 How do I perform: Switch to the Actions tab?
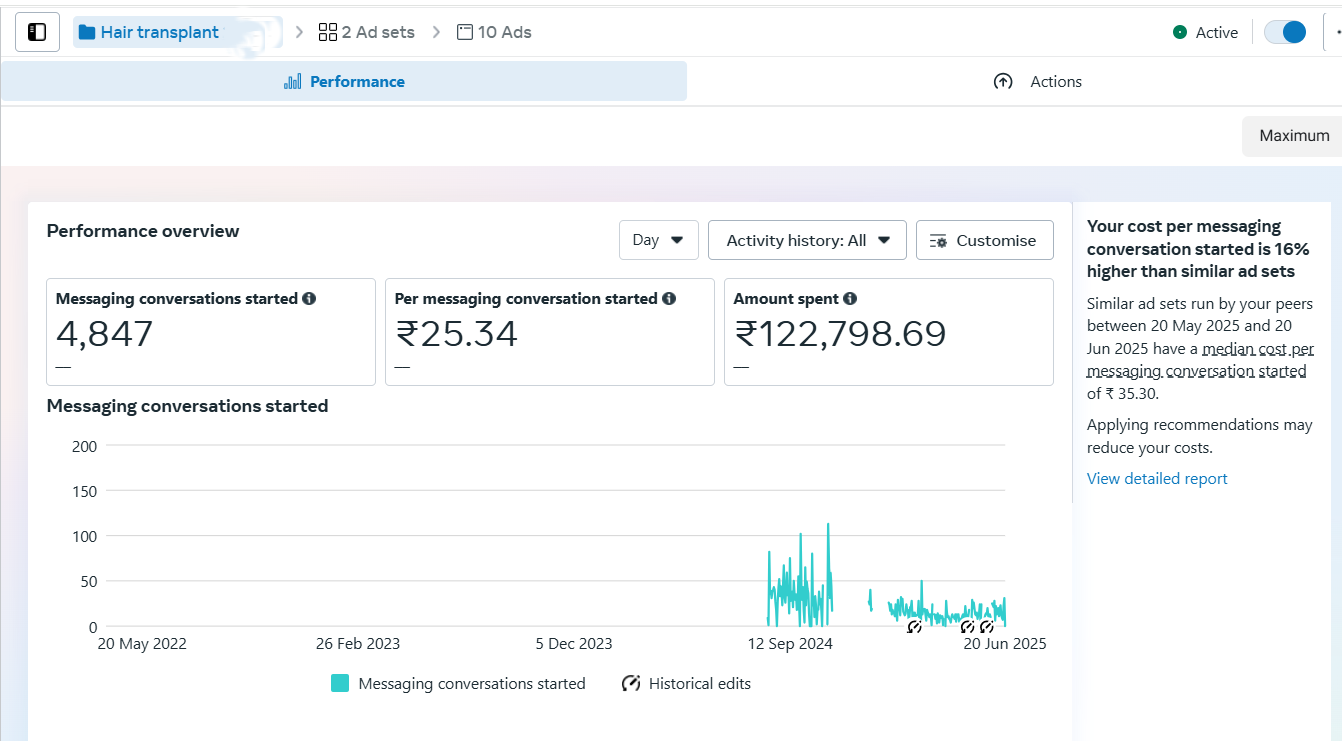click(1038, 82)
